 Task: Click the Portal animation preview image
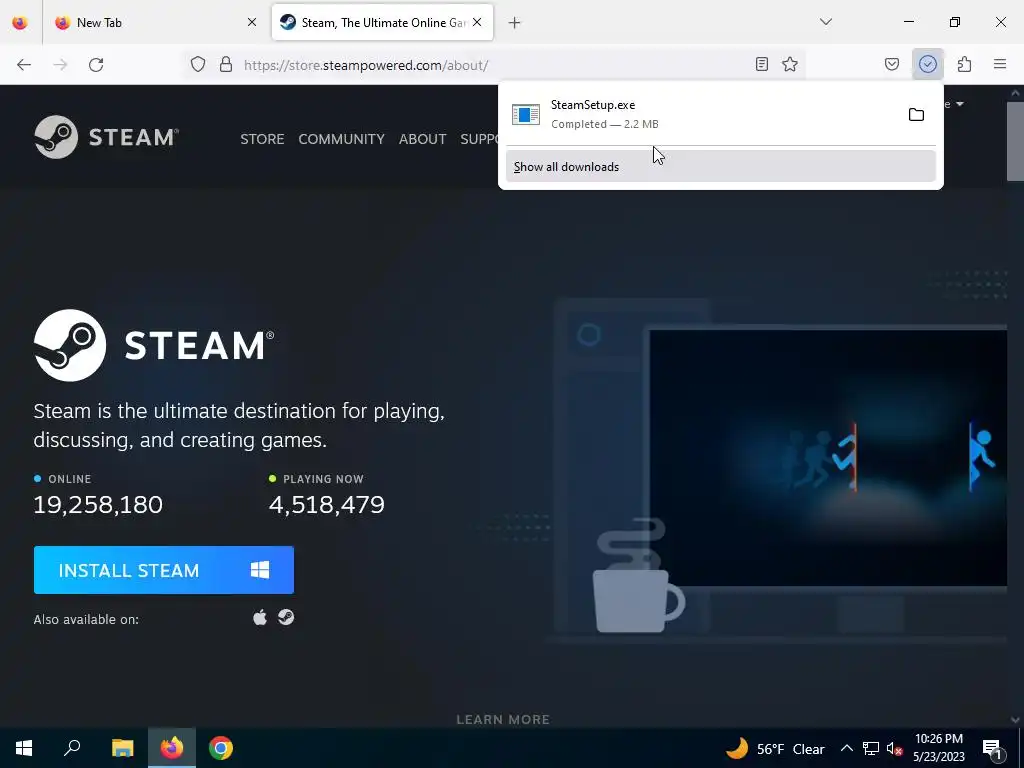click(x=828, y=458)
